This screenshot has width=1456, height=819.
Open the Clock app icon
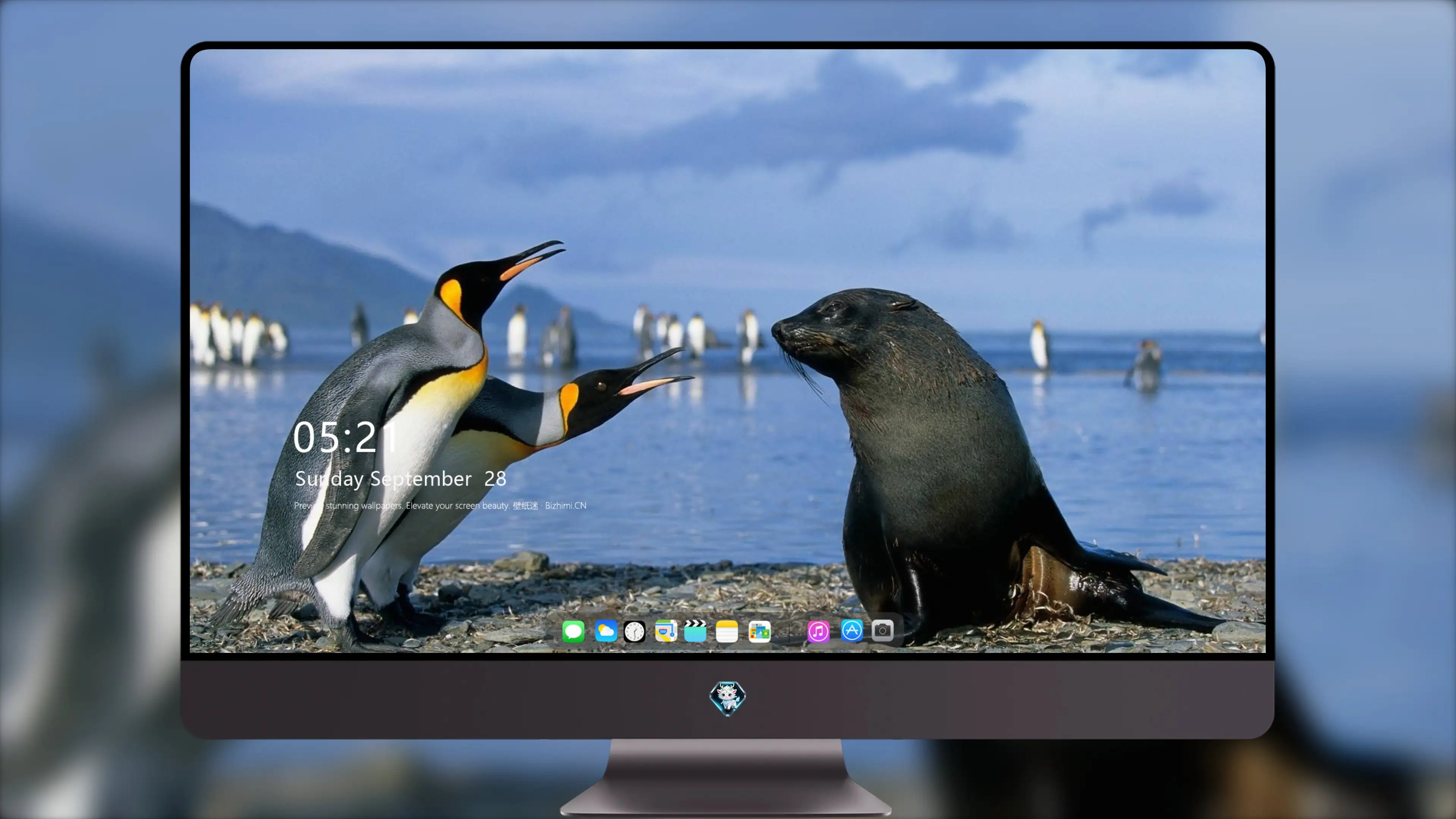[634, 631]
